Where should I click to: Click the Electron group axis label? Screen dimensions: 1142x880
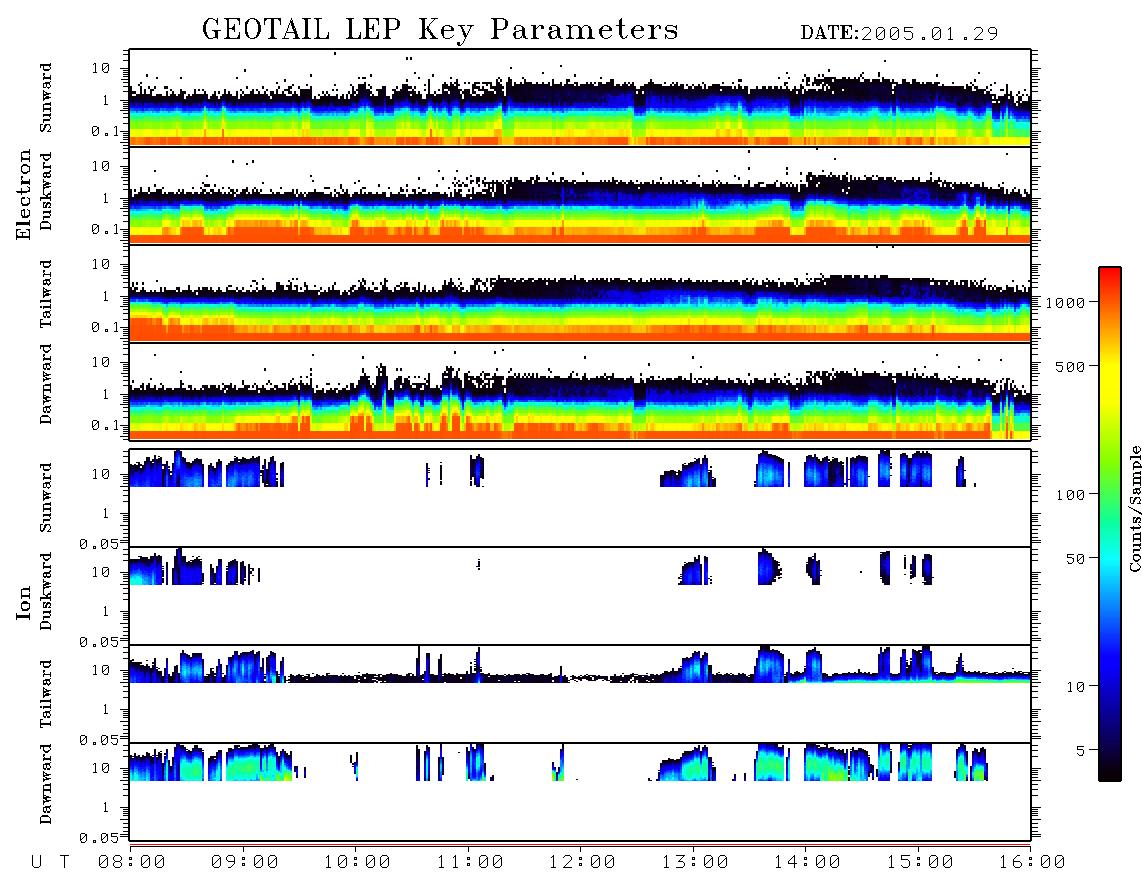point(23,194)
